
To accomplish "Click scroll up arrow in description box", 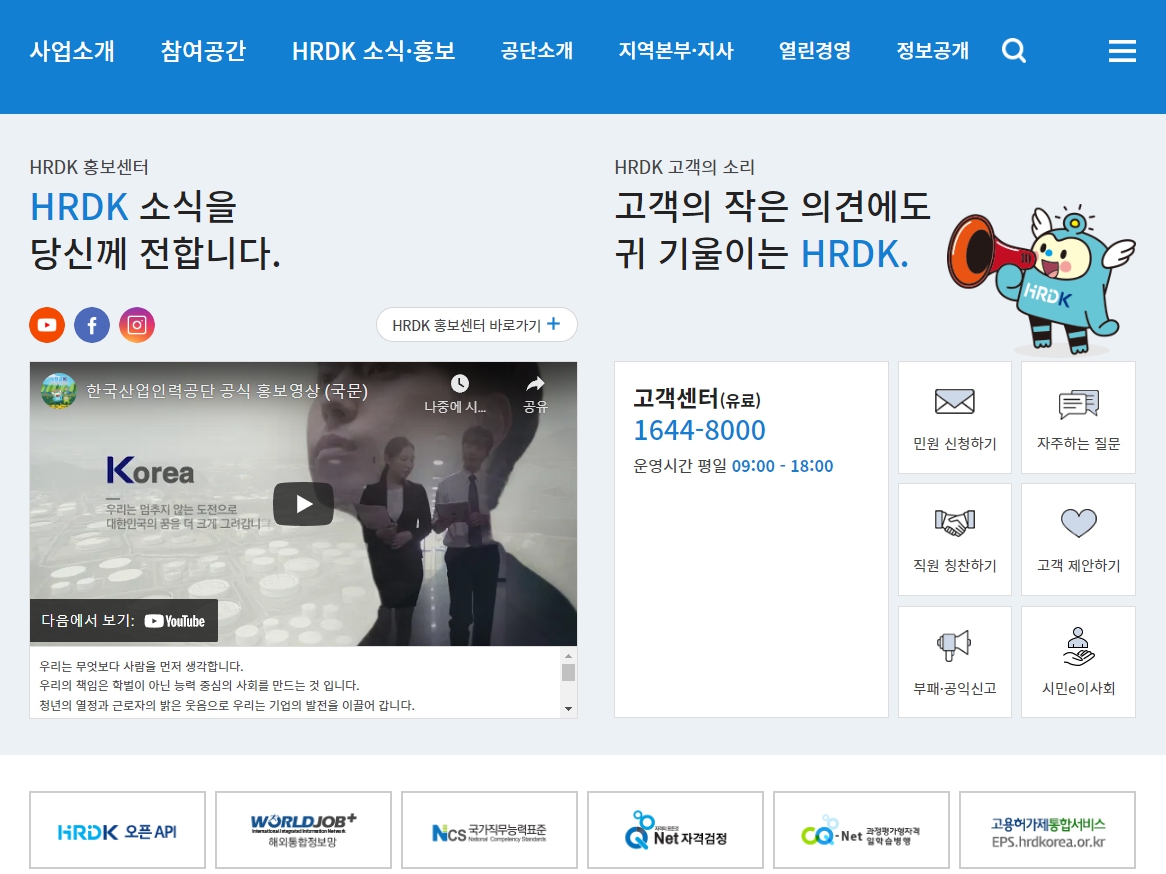I will coord(568,656).
